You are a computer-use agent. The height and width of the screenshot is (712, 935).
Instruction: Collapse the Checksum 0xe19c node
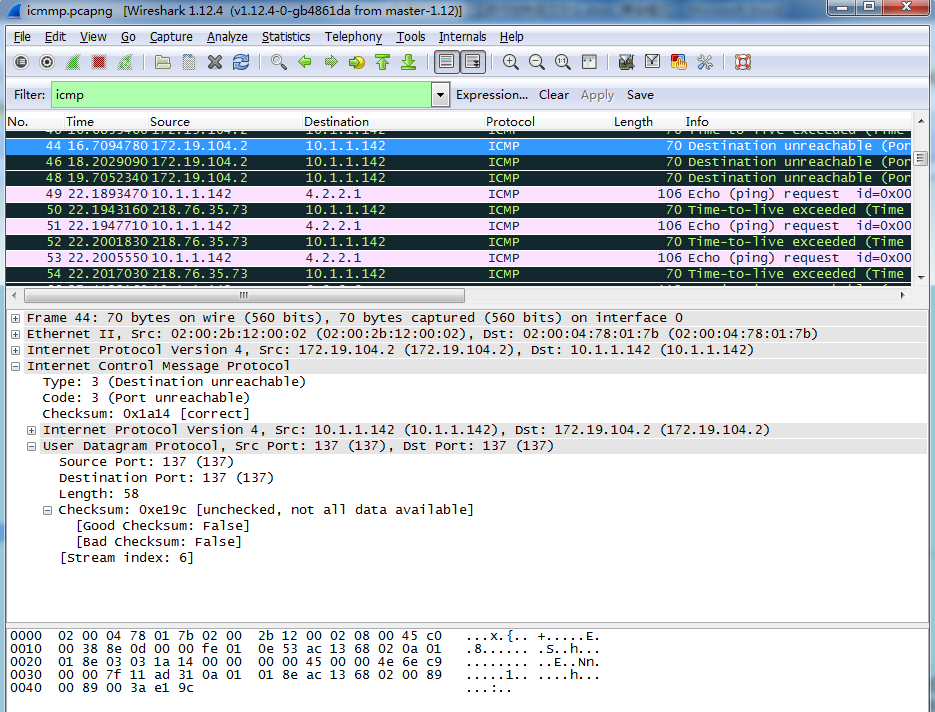click(x=48, y=510)
